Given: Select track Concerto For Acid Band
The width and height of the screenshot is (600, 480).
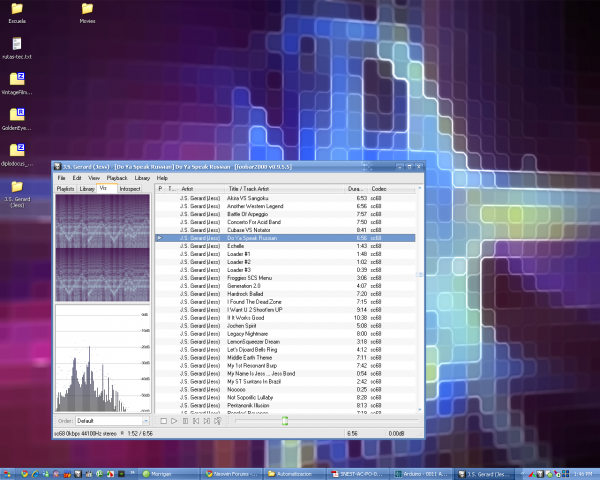Looking at the screenshot, I should [x=285, y=222].
